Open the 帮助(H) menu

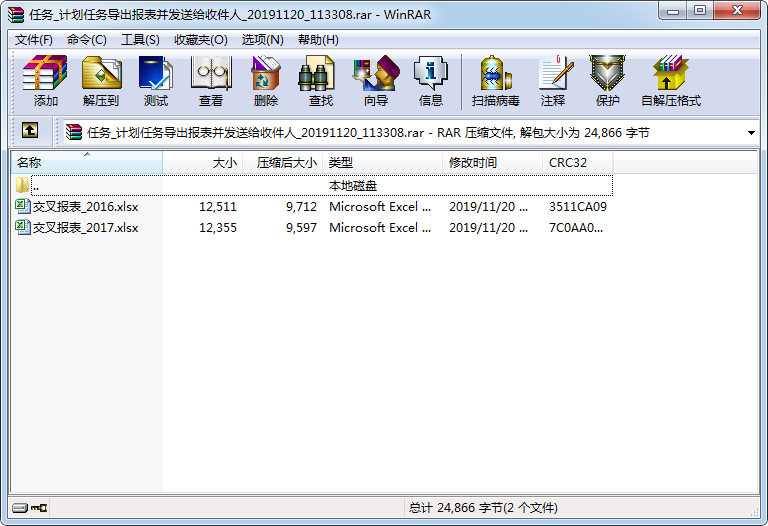[318, 40]
